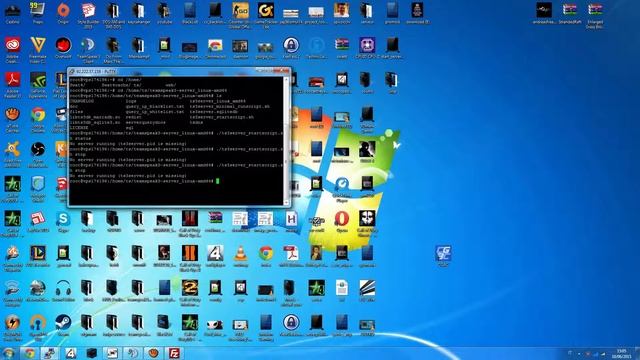Open the Skype desktop shortcut
This screenshot has width=640, height=360.
[x=63, y=222]
